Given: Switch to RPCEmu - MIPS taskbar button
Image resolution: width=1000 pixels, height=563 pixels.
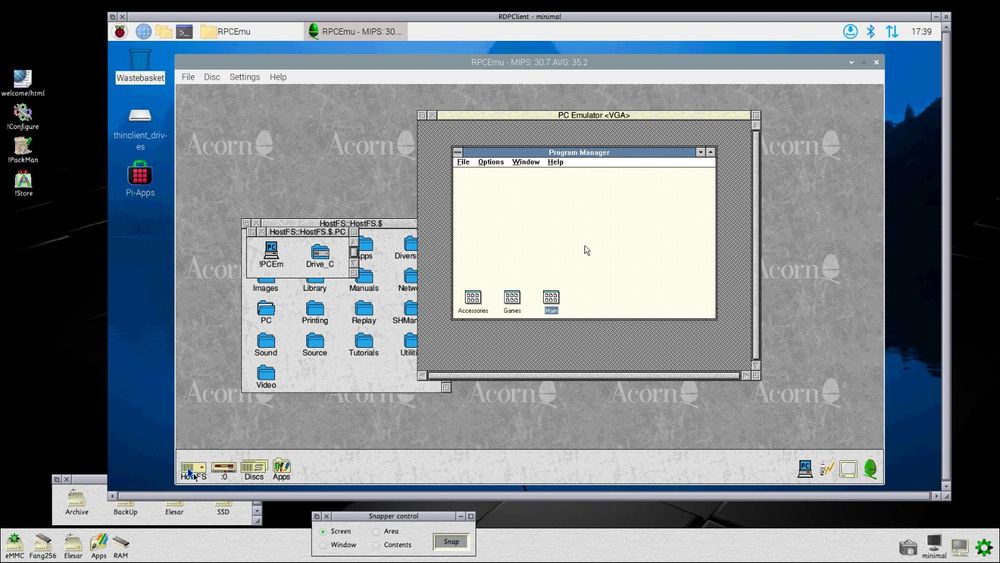Looking at the screenshot, I should (x=355, y=31).
